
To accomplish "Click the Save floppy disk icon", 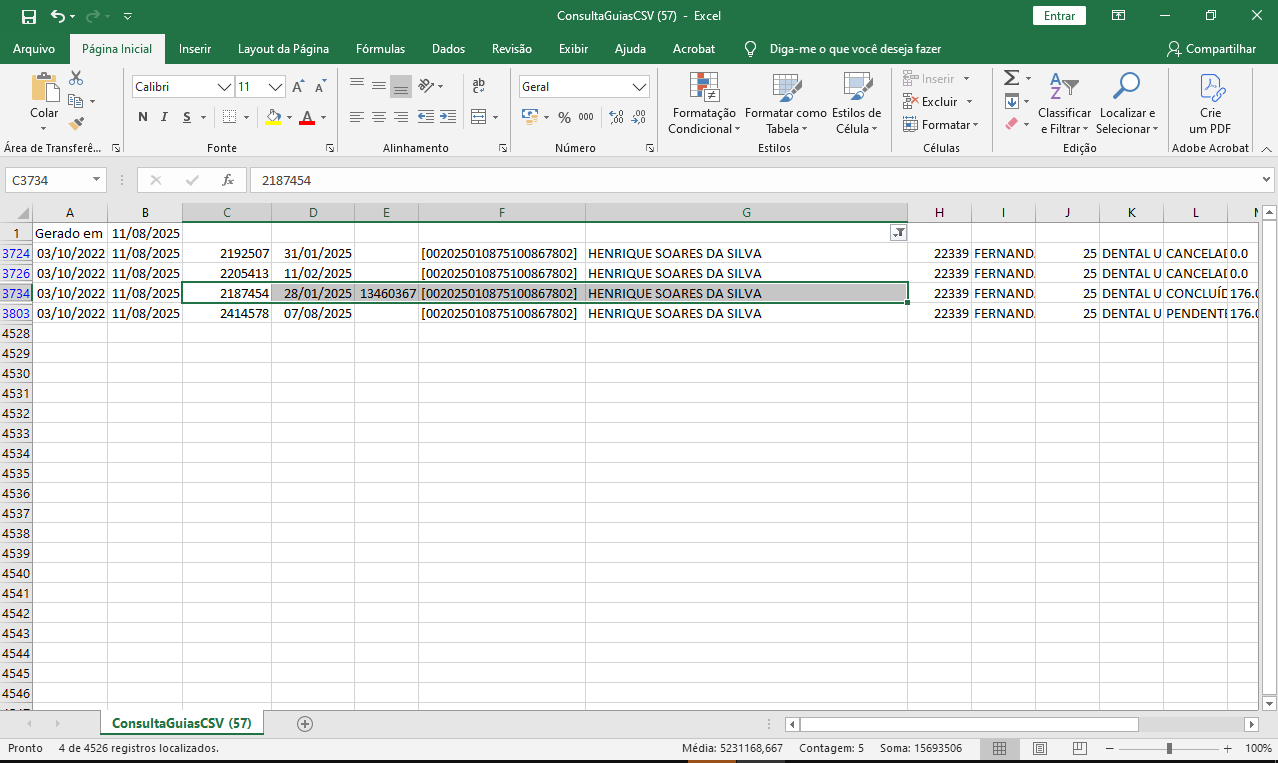I will click(x=28, y=16).
